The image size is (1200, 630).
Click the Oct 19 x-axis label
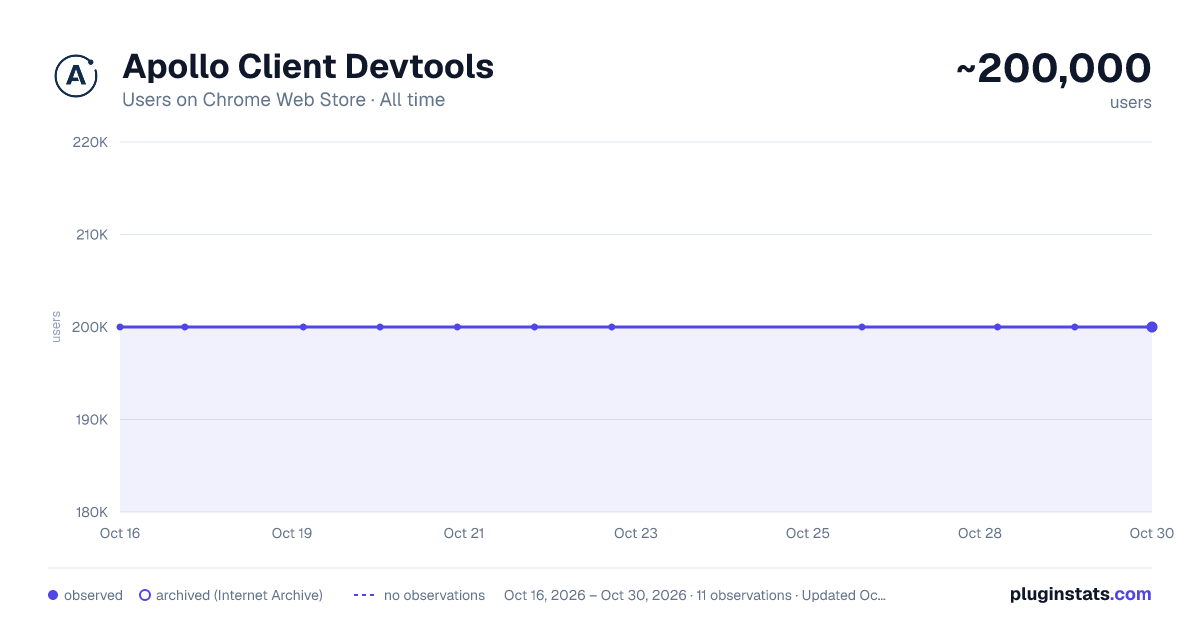pyautogui.click(x=292, y=533)
